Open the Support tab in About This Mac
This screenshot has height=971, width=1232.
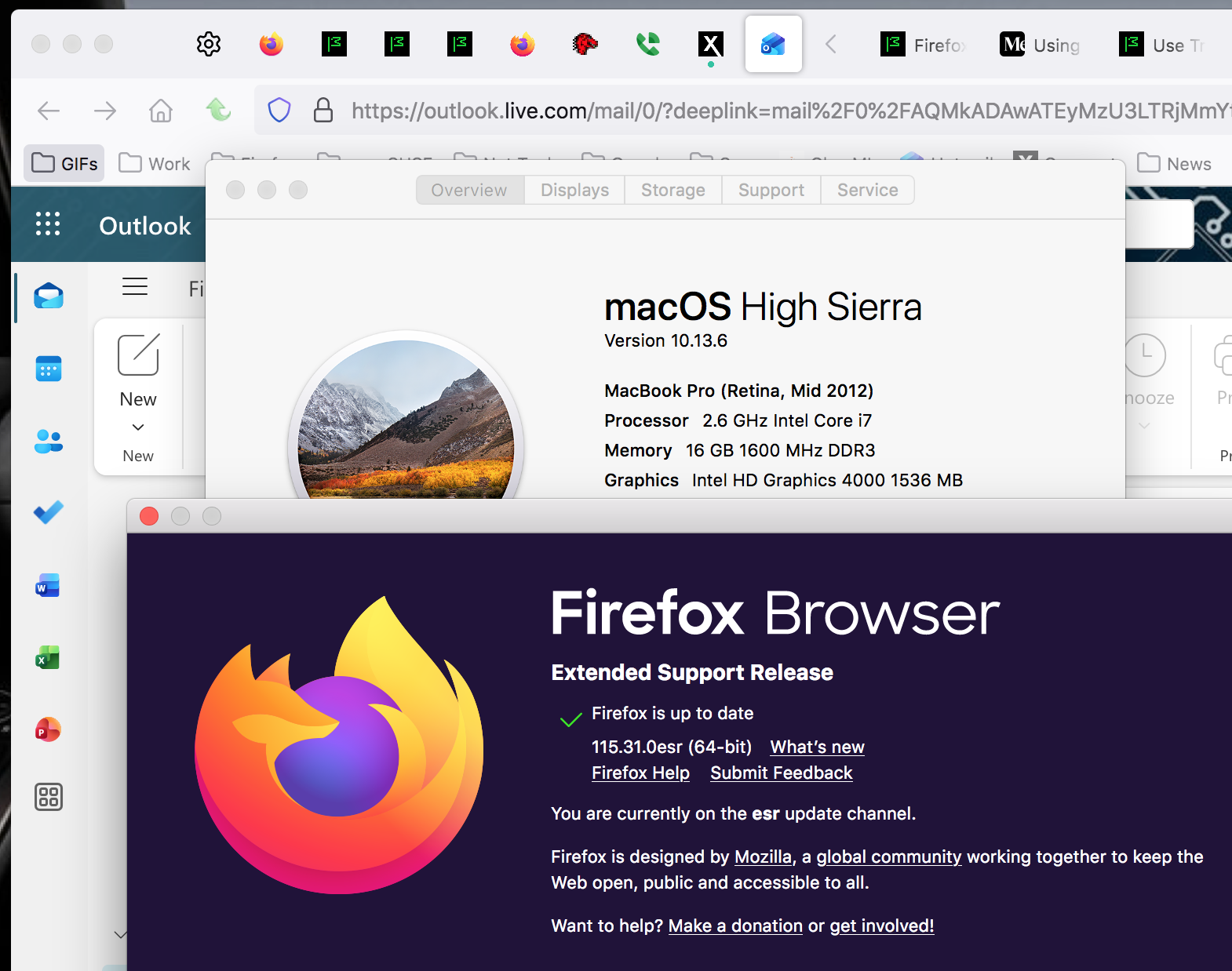(x=771, y=190)
